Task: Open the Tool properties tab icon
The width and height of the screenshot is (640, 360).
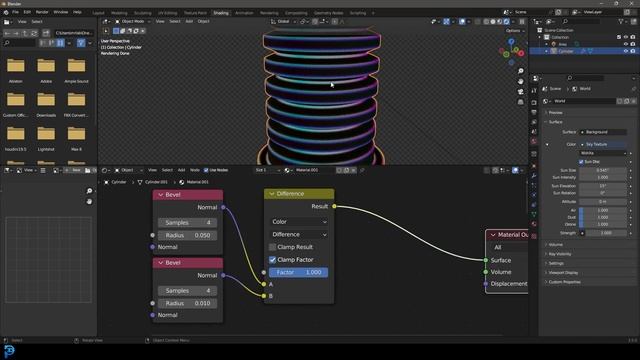Action: pyautogui.click(x=534, y=91)
